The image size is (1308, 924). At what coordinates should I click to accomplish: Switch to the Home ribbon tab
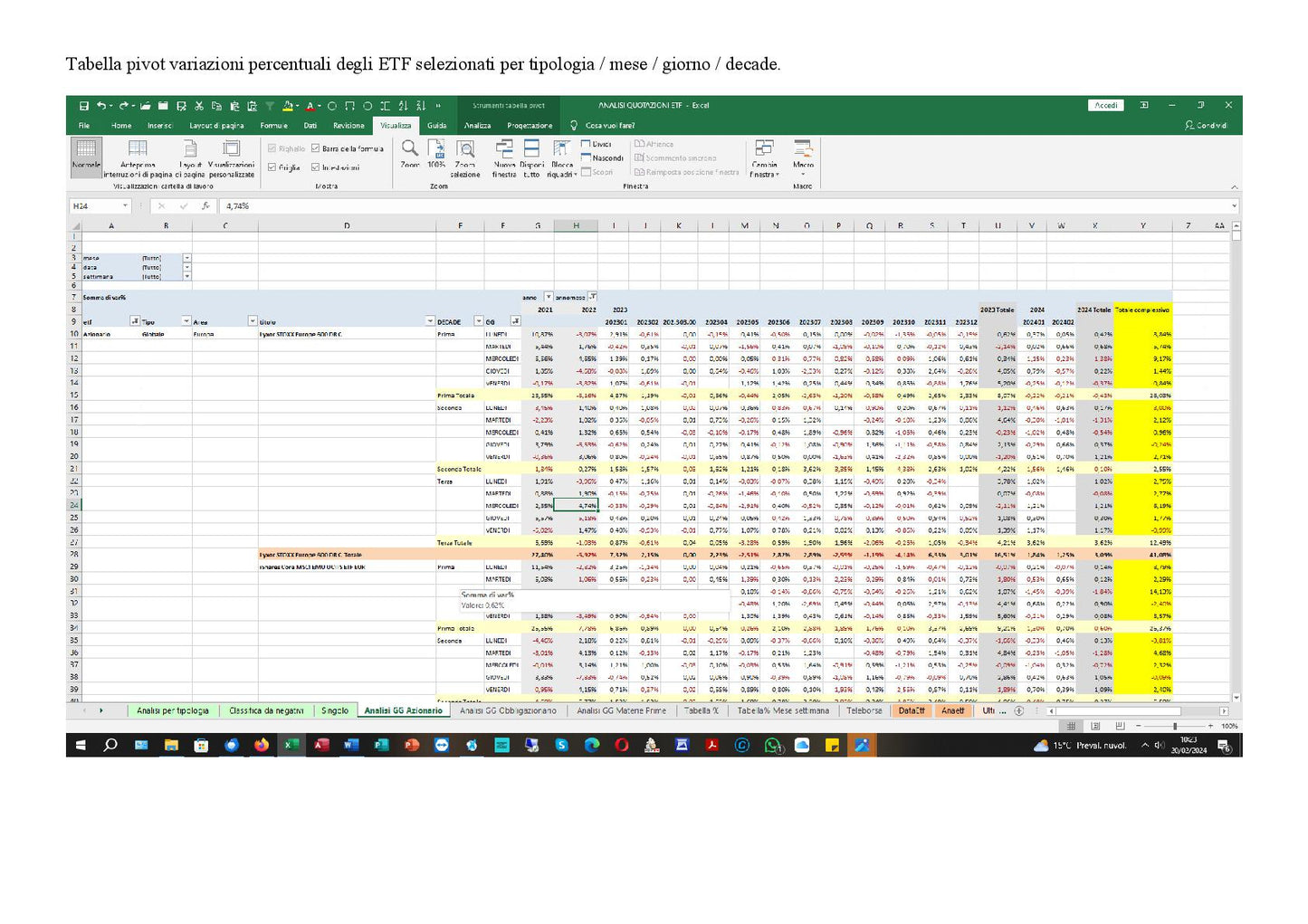pyautogui.click(x=121, y=126)
